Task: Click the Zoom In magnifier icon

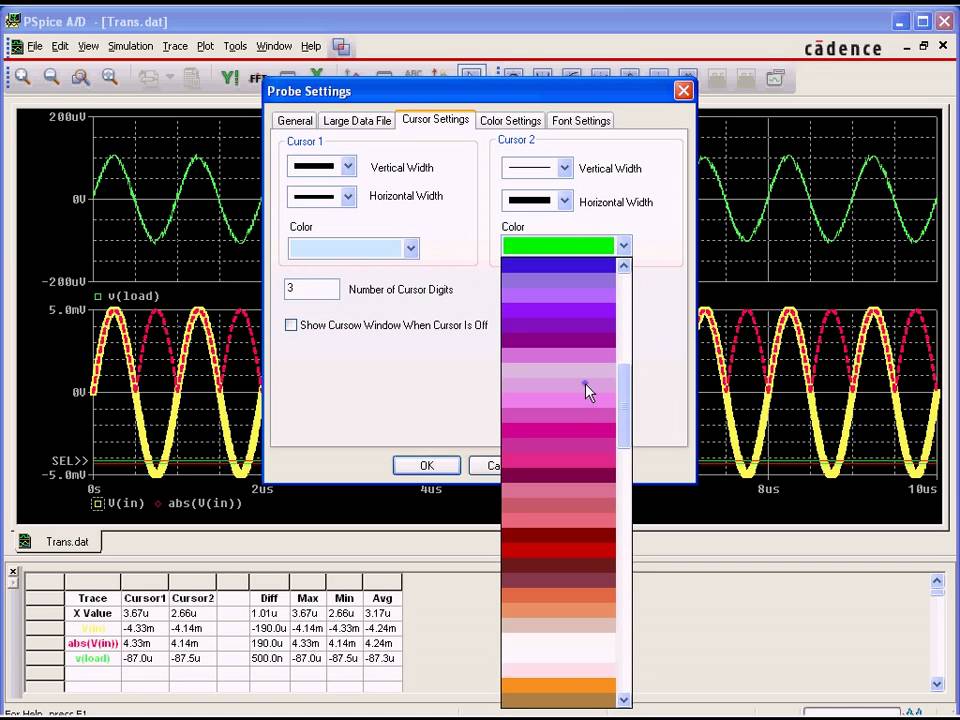Action: click(23, 77)
